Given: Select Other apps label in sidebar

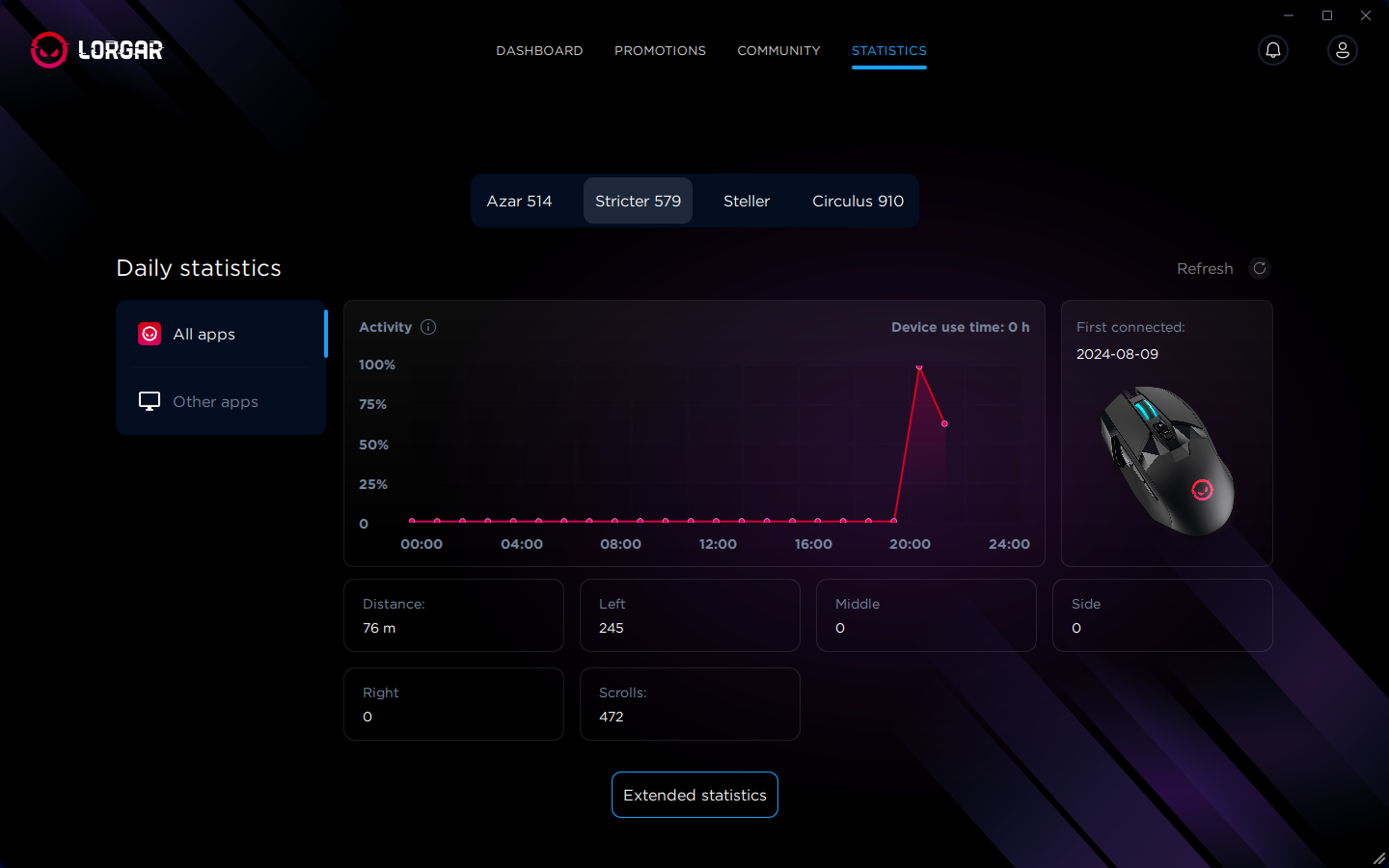Looking at the screenshot, I should click(x=215, y=401).
